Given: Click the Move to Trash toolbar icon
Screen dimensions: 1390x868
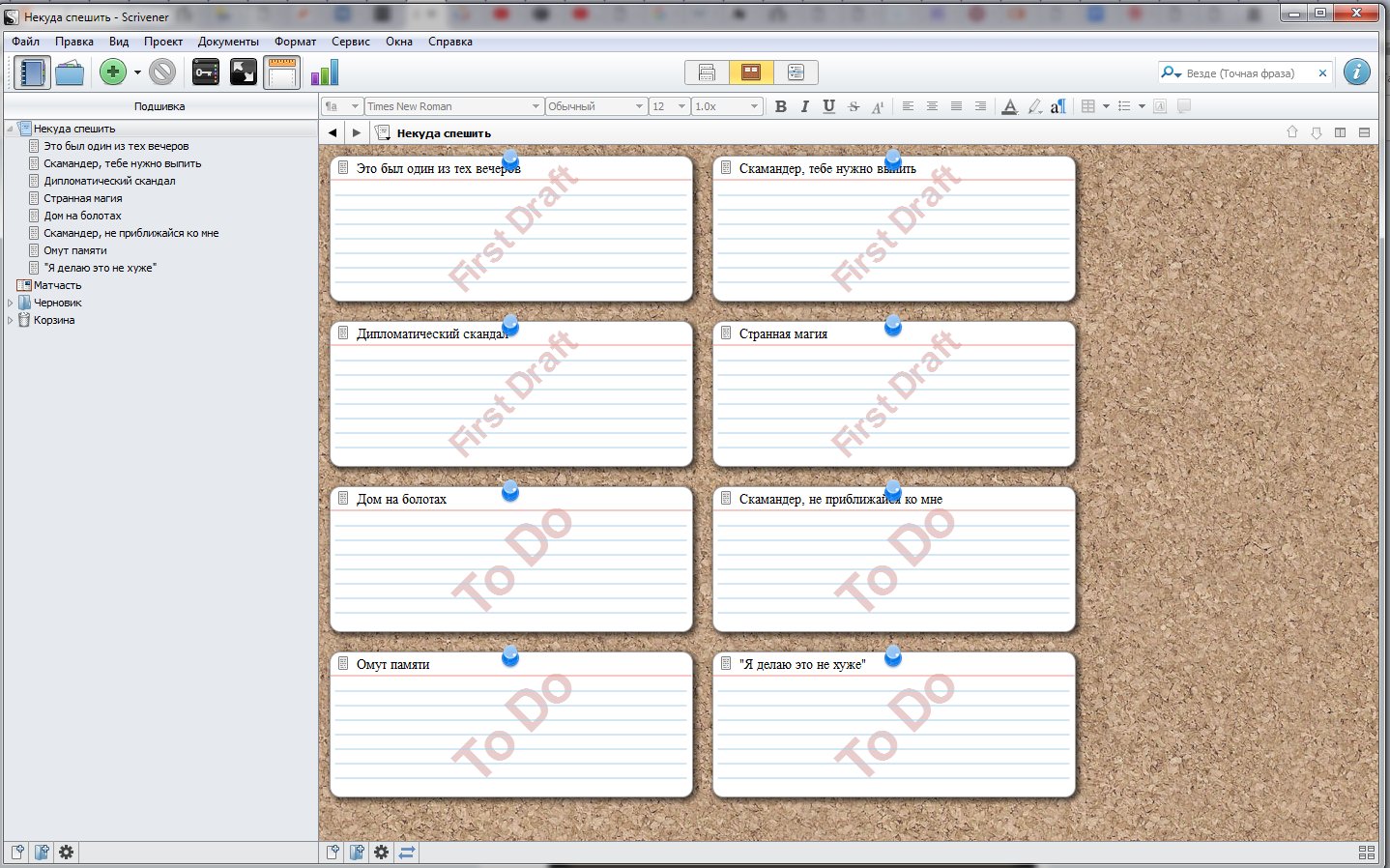Looking at the screenshot, I should [162, 72].
